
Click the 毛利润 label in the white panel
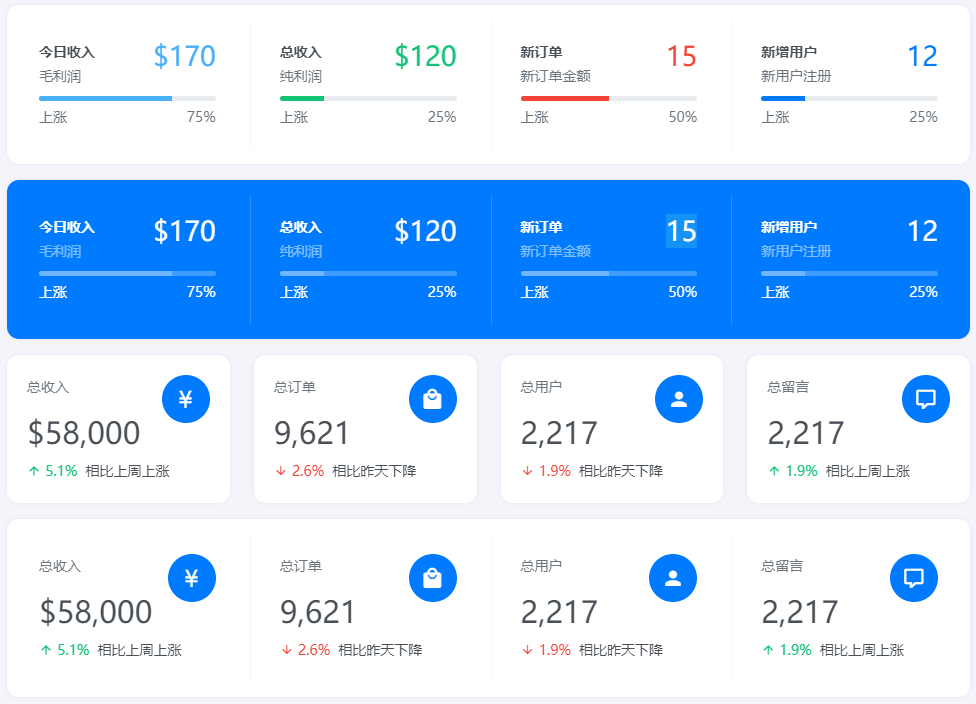(60, 76)
